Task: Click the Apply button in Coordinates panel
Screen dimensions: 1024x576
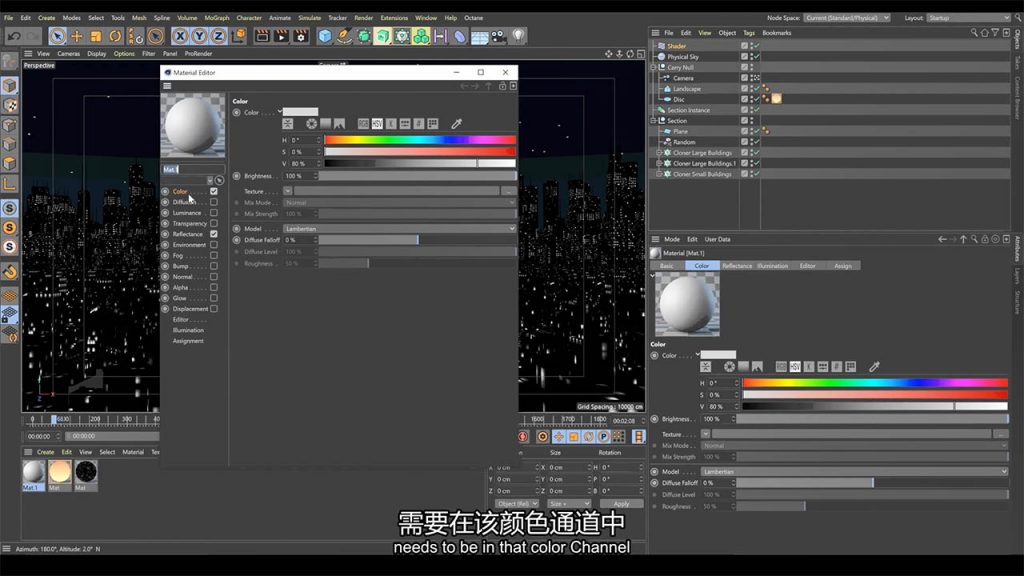Action: [x=621, y=504]
